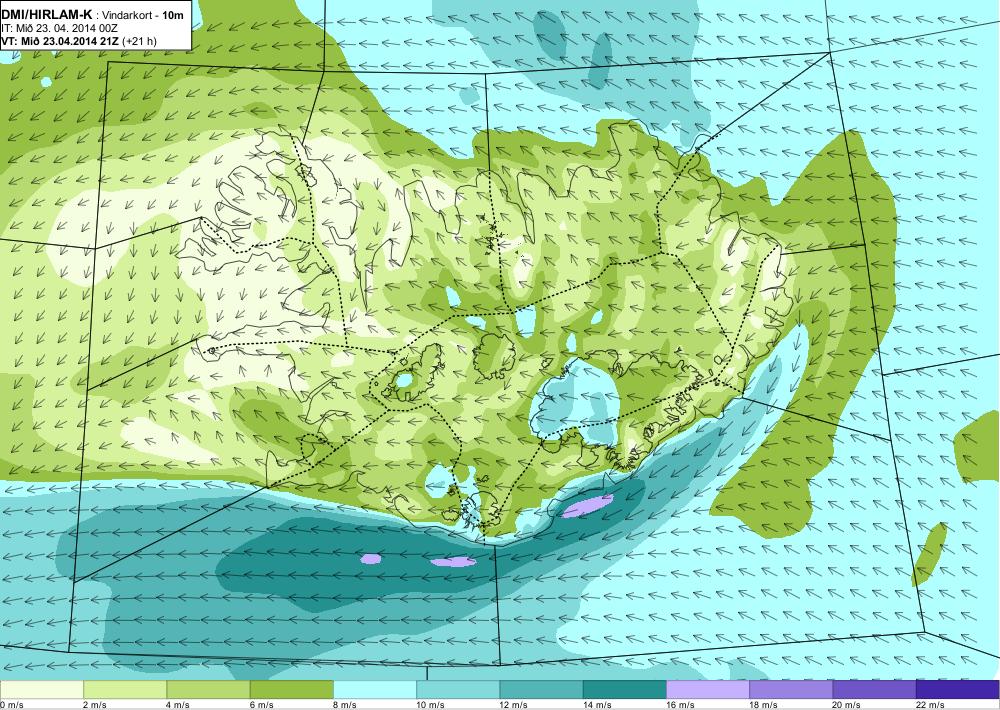
Task: Click the largest purple wind patch off the southeast coast
Action: [587, 506]
